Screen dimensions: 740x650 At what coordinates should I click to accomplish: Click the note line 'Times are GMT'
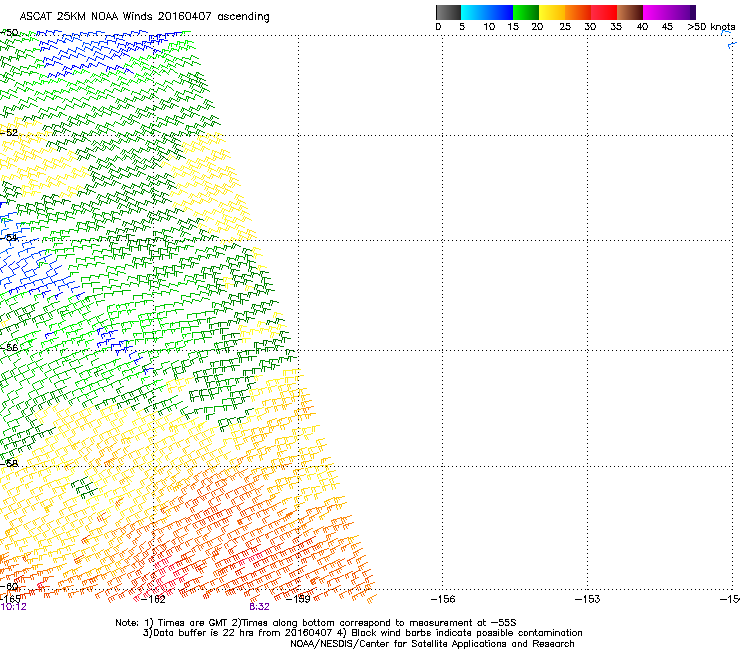tap(192, 623)
